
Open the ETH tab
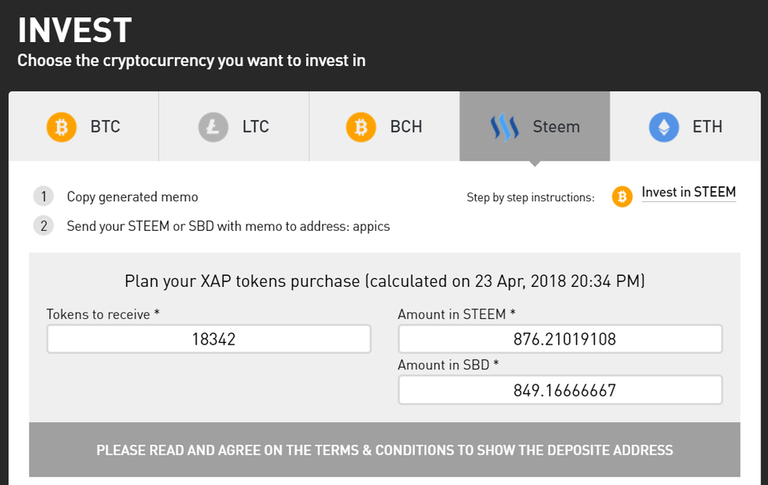point(685,127)
